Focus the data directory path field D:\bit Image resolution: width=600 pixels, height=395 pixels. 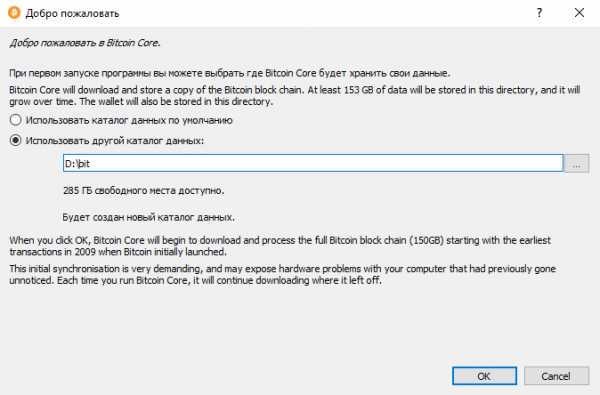click(x=313, y=163)
